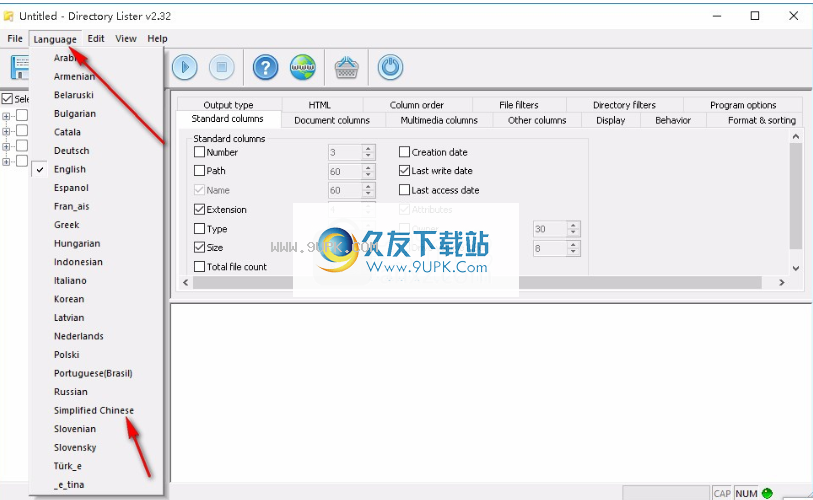Switch to the Directory filters tab
The image size is (813, 500).
pos(624,105)
